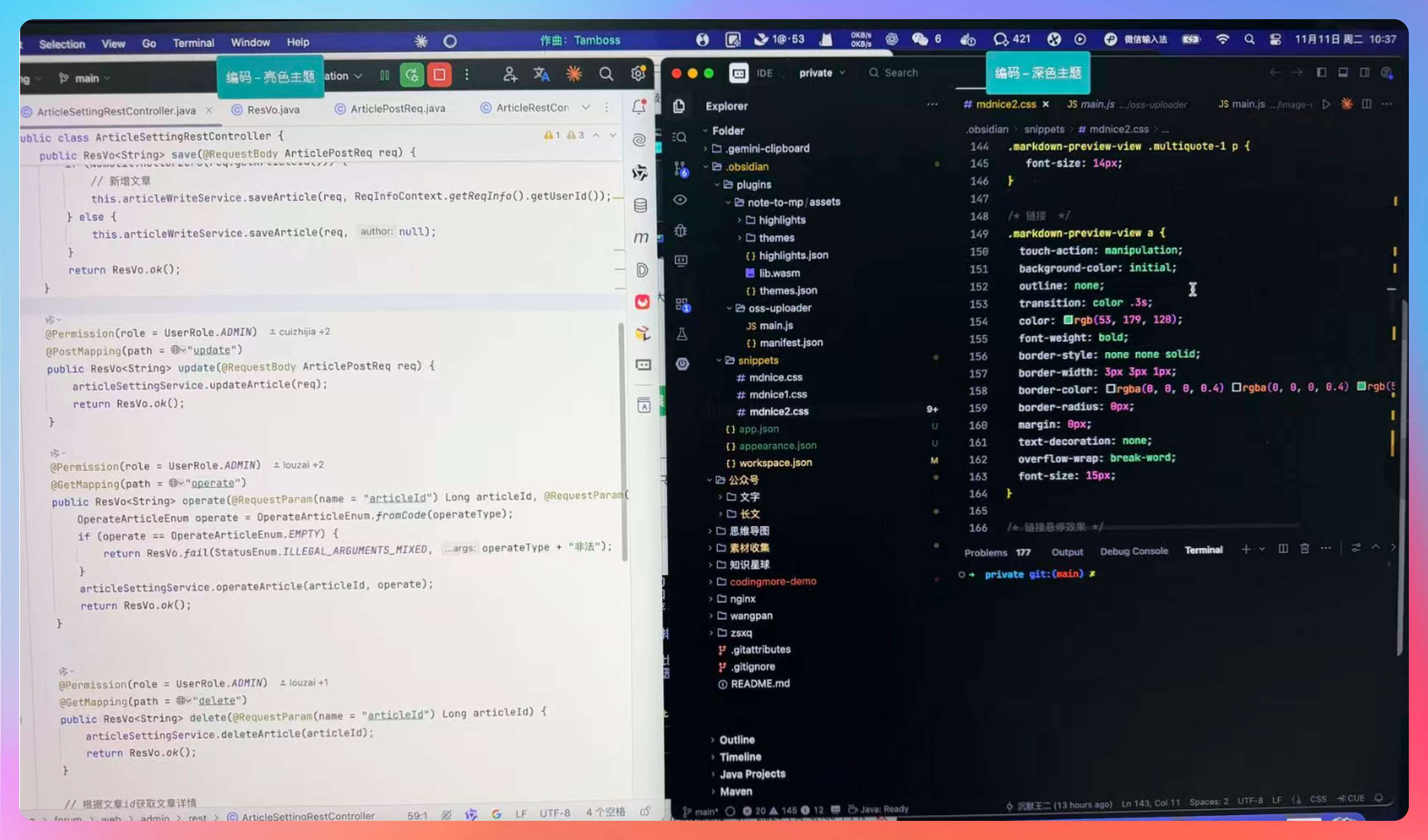Open the Testing flask icon in activity bar

point(682,334)
